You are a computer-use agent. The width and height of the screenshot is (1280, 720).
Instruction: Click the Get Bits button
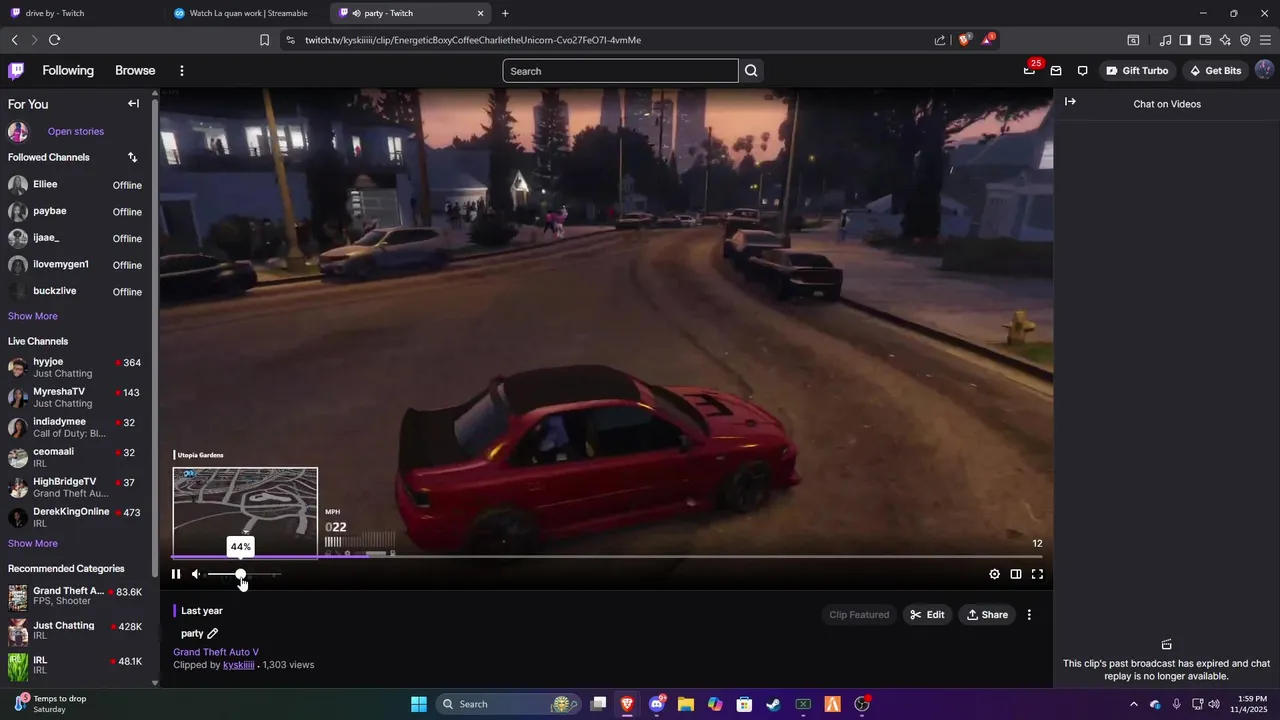click(x=1215, y=71)
